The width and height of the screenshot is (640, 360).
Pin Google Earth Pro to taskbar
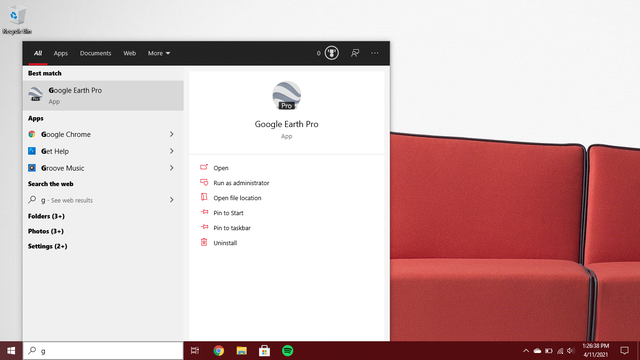[232, 228]
